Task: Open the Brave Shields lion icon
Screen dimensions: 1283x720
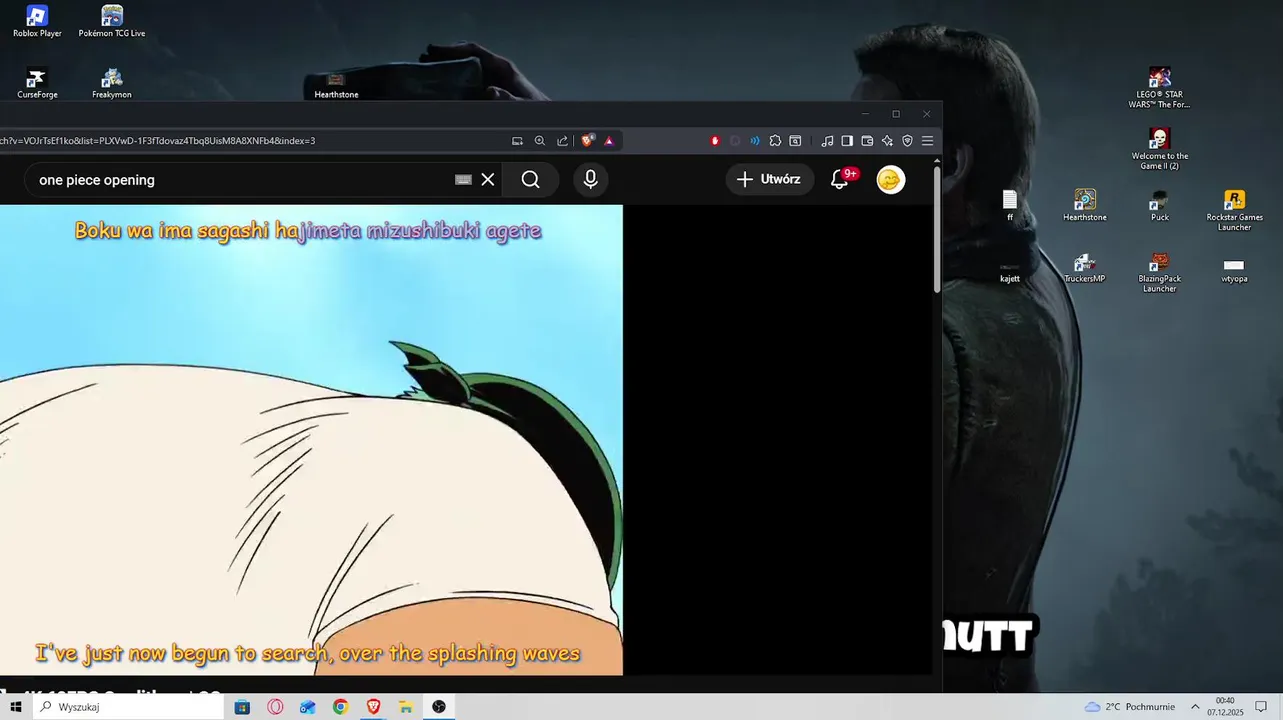Action: [588, 141]
